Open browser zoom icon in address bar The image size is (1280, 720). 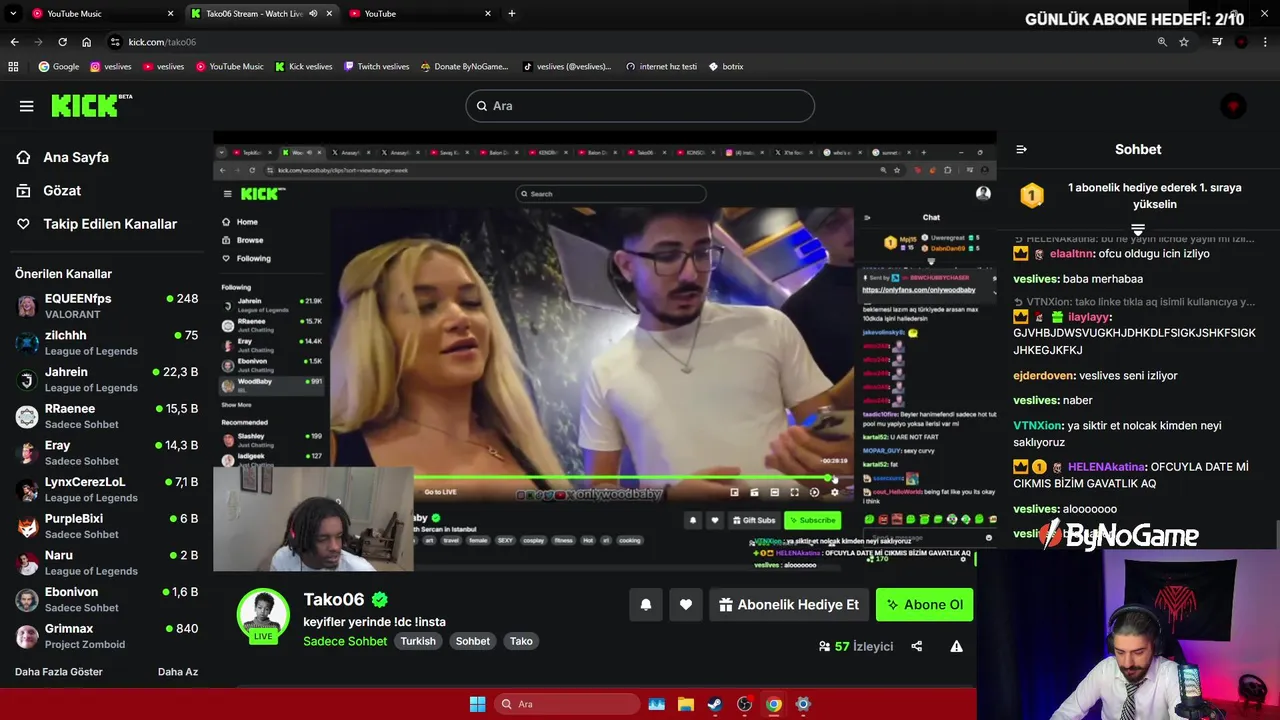(1162, 42)
